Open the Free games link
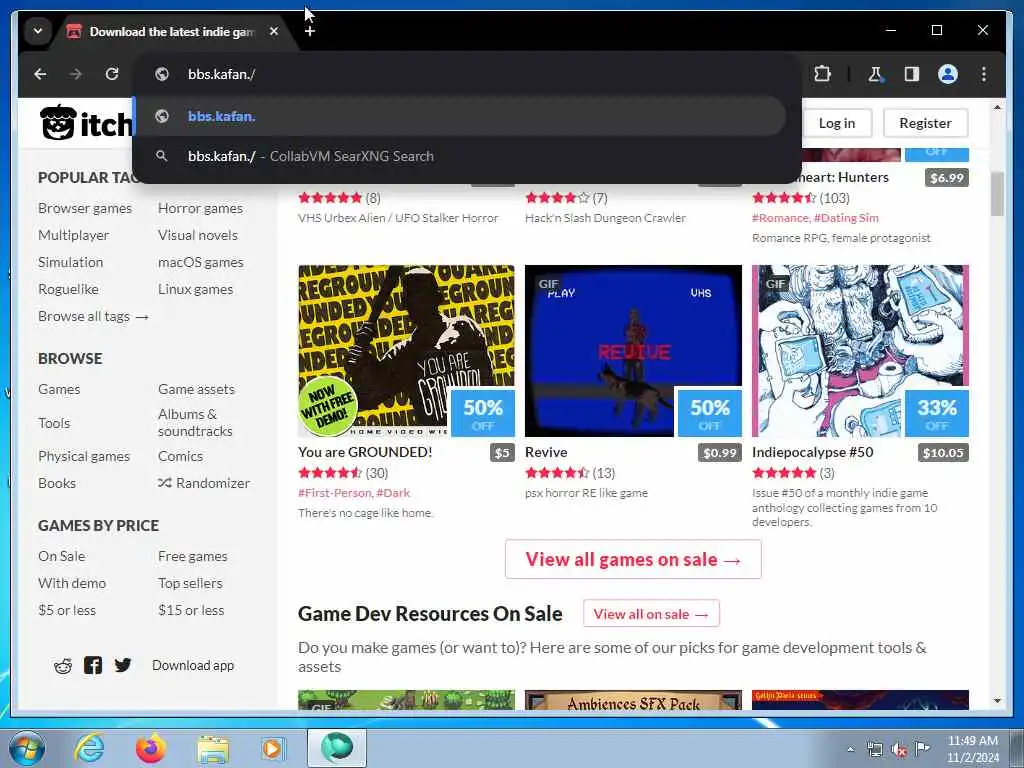1024x768 pixels. [193, 556]
